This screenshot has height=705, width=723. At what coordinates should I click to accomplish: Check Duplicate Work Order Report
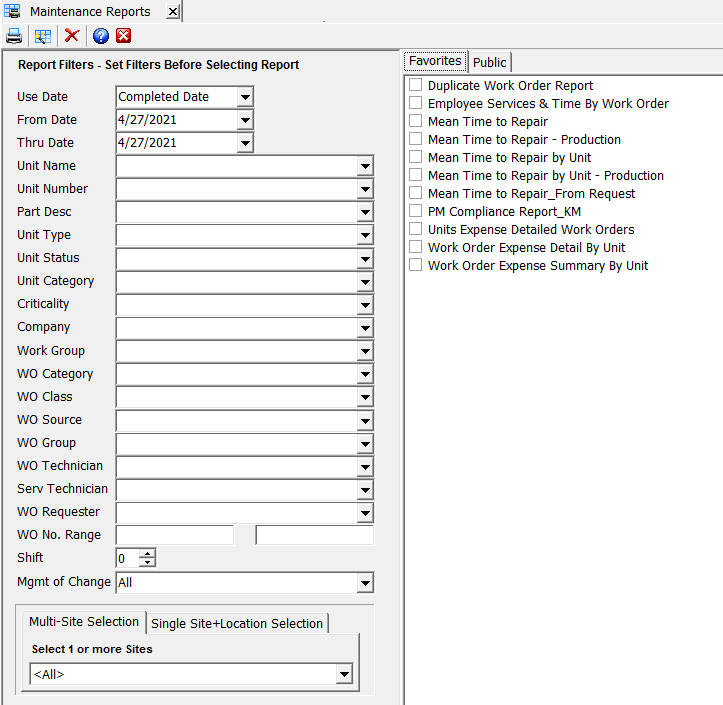(415, 85)
